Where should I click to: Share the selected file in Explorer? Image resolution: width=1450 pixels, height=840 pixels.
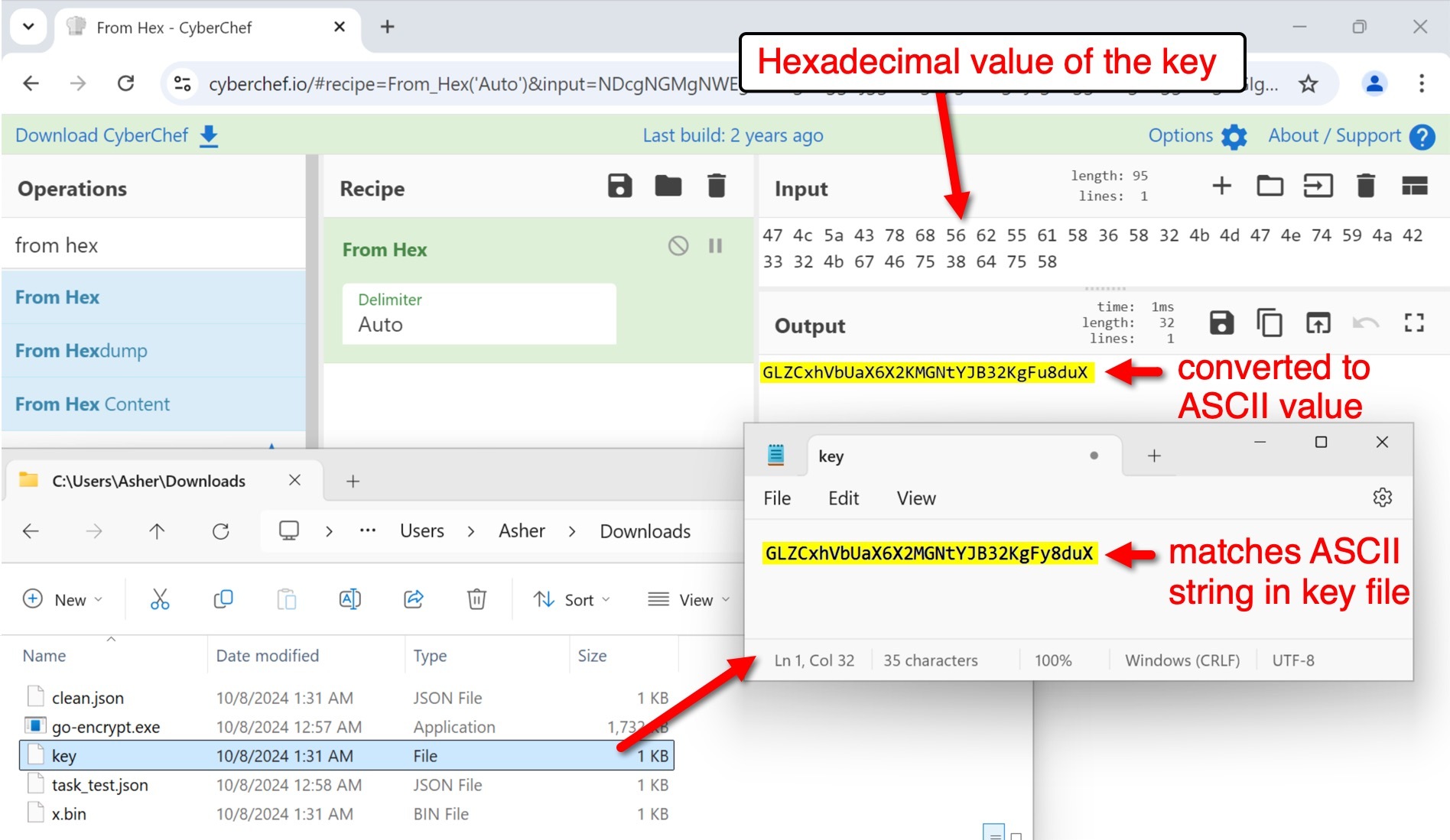pyautogui.click(x=413, y=599)
